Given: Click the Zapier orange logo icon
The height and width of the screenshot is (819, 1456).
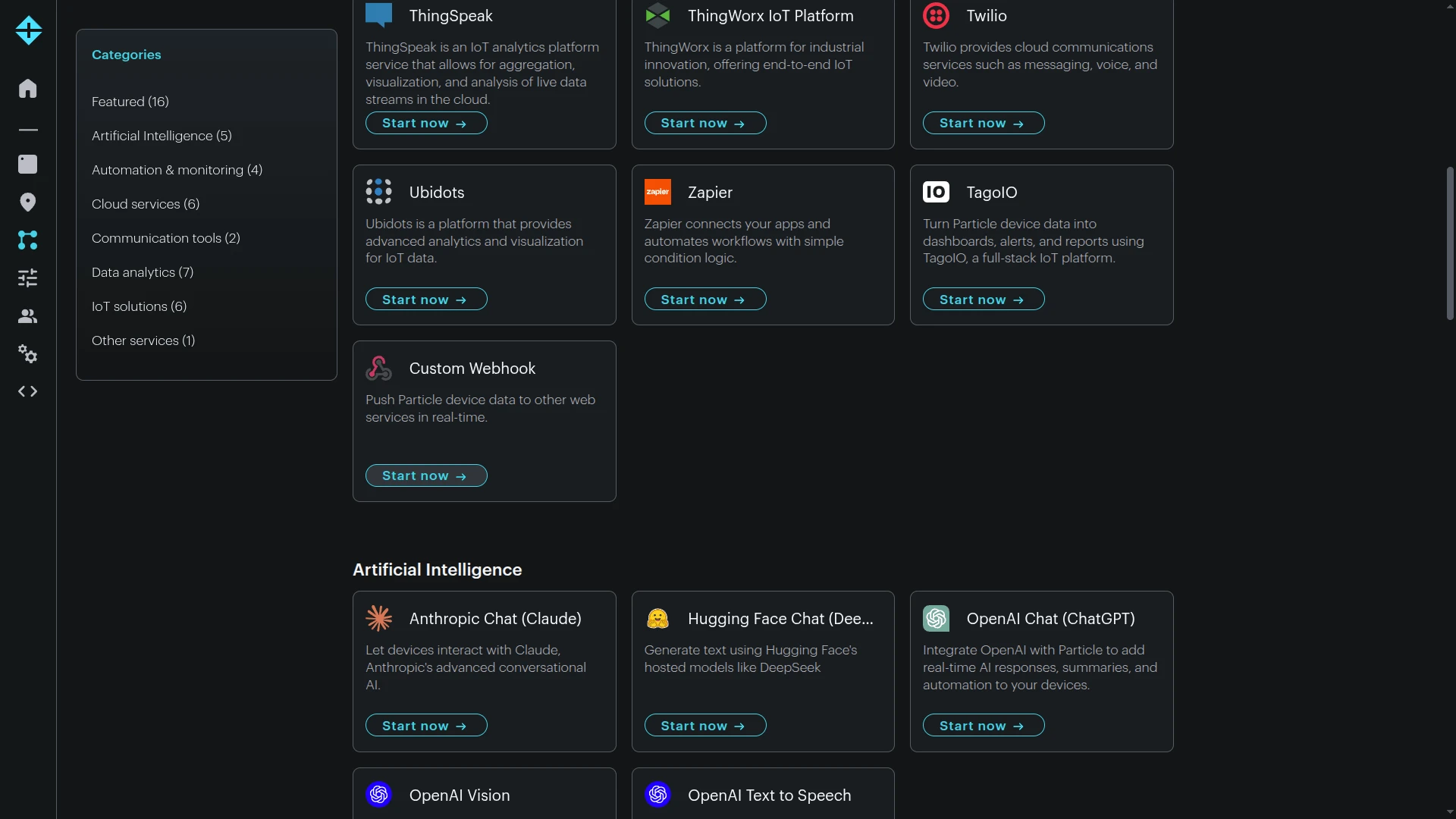Looking at the screenshot, I should pyautogui.click(x=657, y=192).
